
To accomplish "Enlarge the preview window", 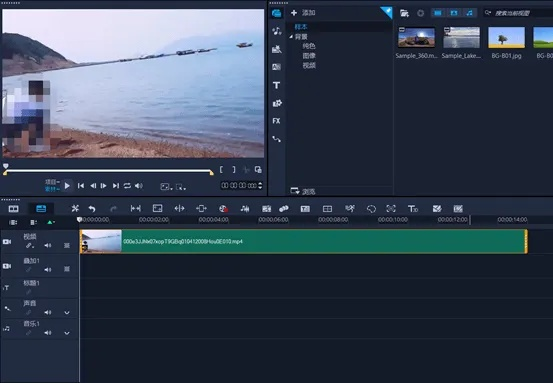I will tap(258, 170).
